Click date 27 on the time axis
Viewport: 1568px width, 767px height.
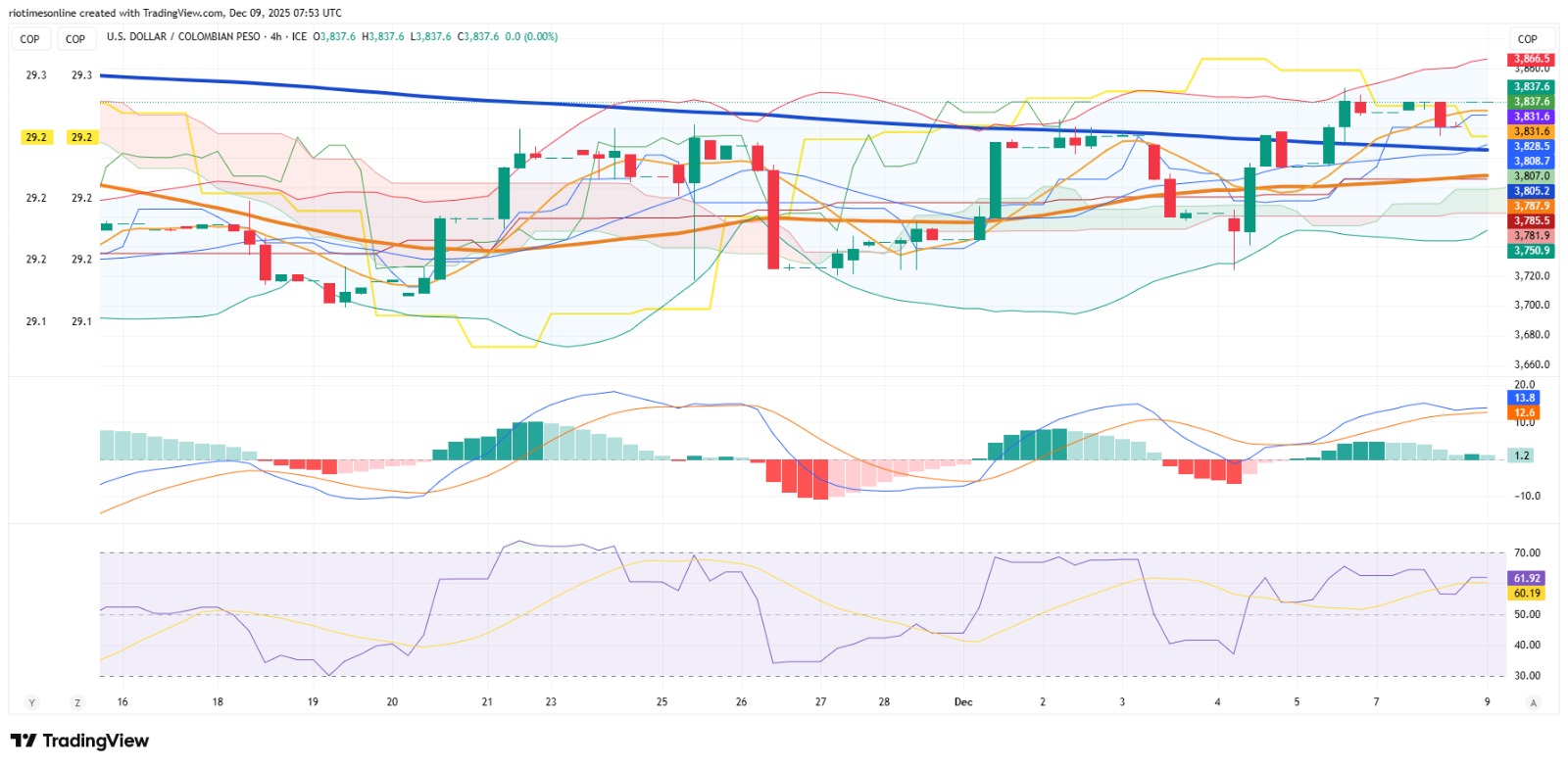pos(820,702)
